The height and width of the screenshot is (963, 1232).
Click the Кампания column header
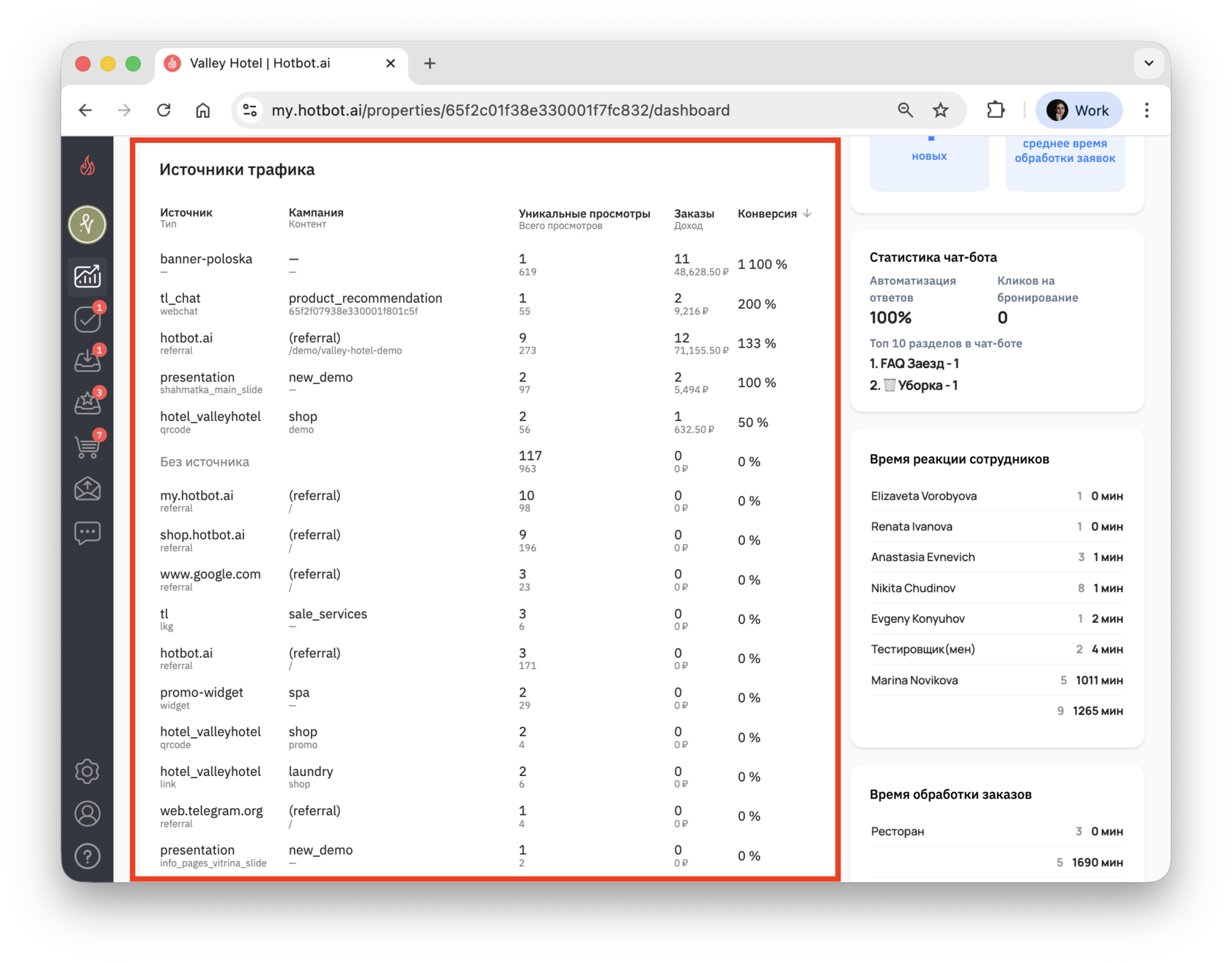coord(316,213)
